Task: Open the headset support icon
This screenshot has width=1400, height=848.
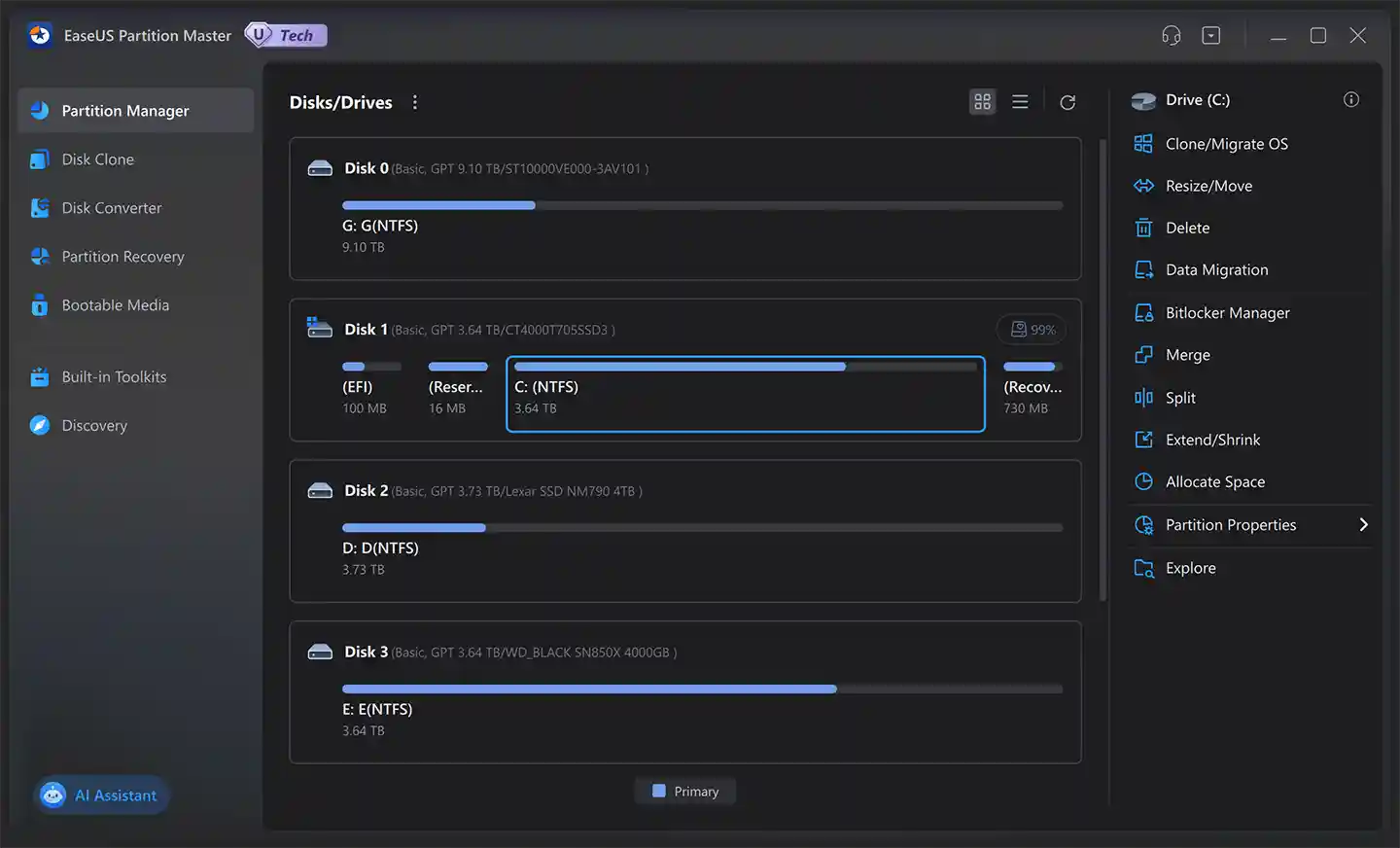Action: (1171, 36)
